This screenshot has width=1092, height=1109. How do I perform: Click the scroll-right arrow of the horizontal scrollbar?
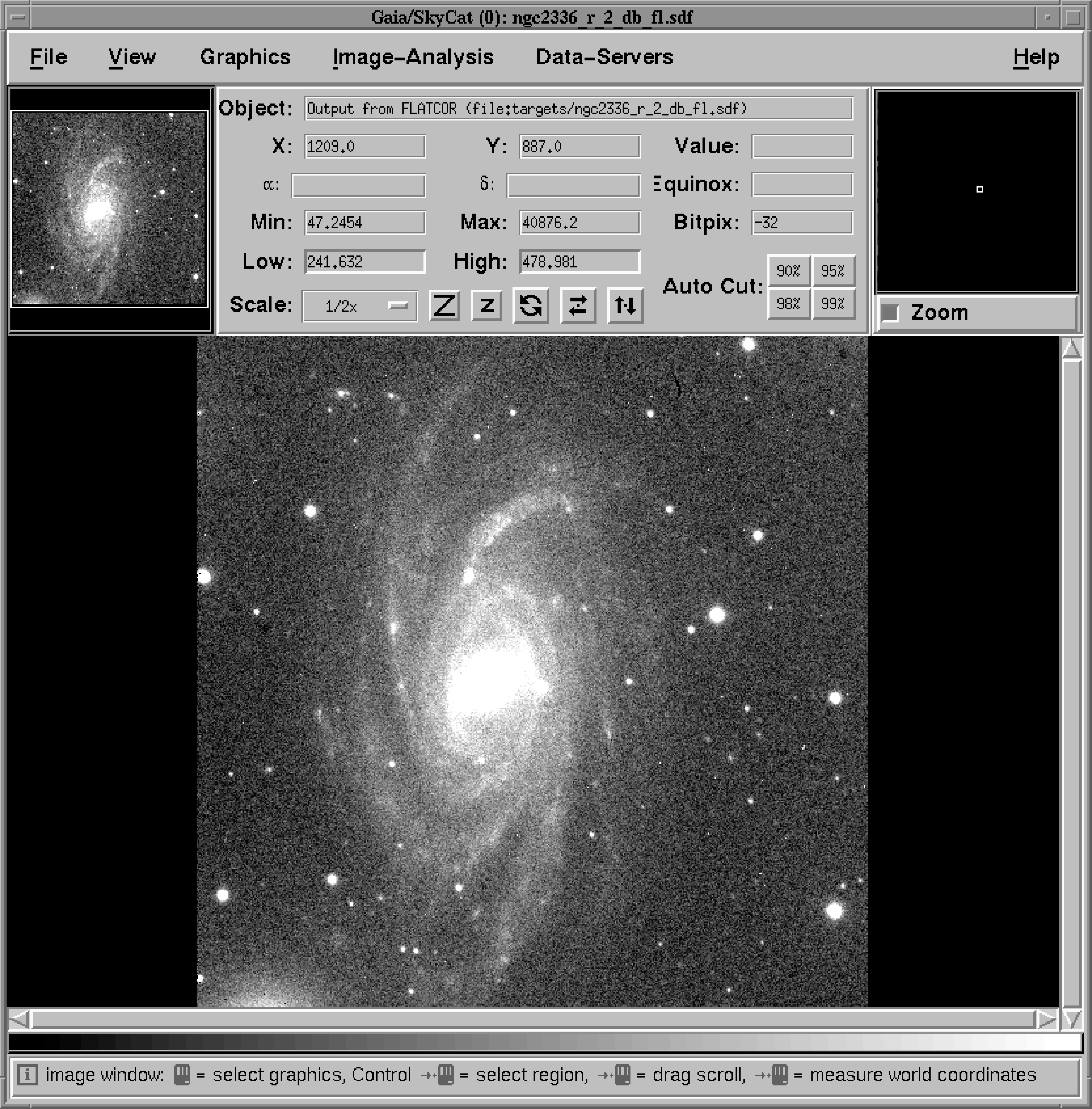coord(1047,1020)
